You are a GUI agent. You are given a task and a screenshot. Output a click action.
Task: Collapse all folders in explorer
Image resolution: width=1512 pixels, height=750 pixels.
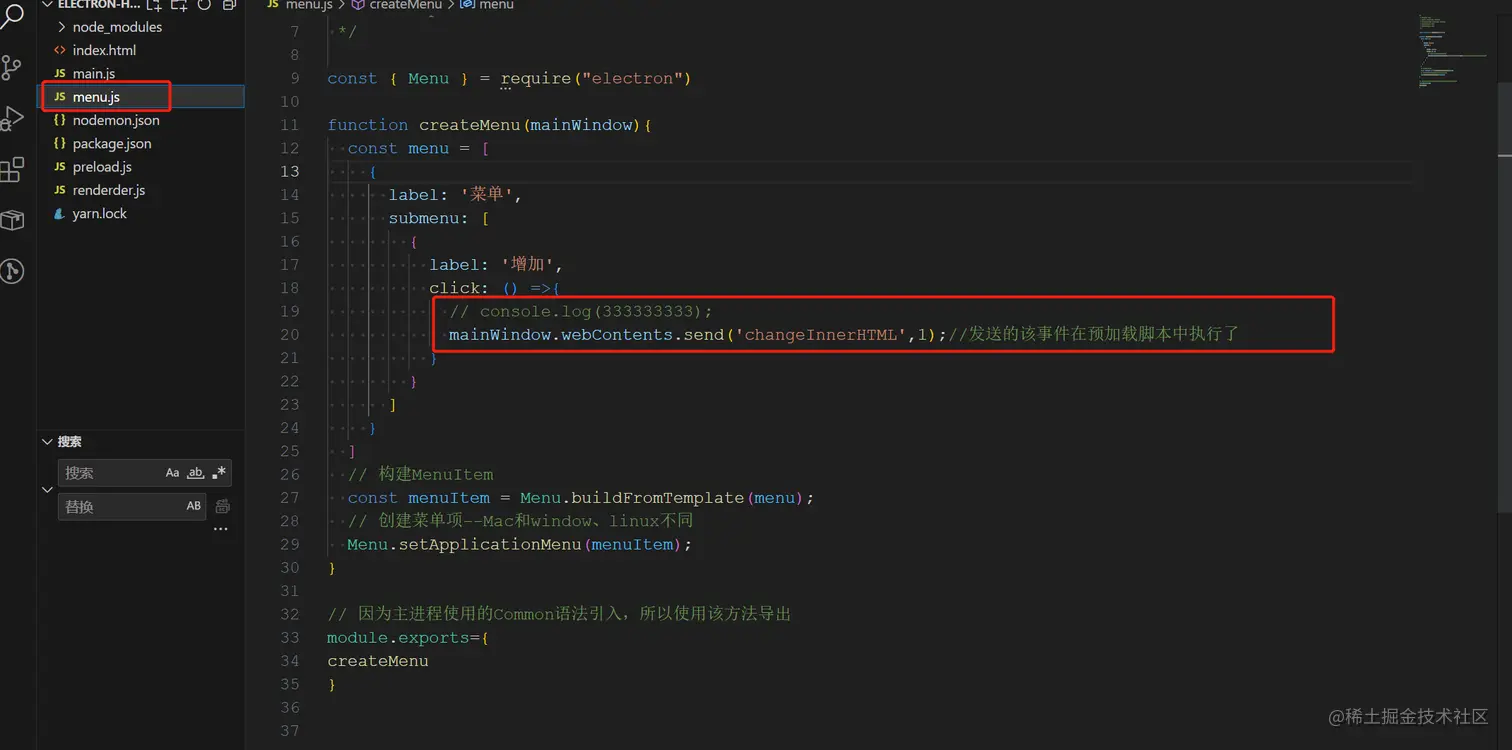point(229,5)
